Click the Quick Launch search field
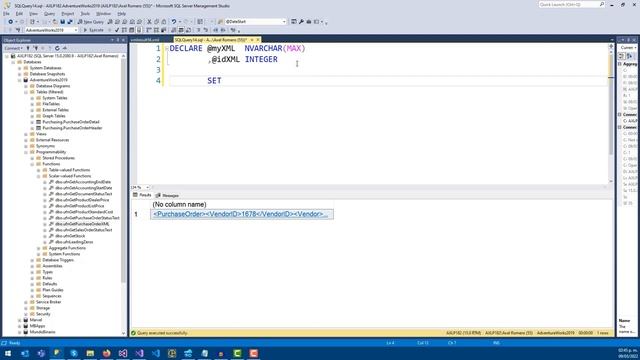The height and width of the screenshot is (360, 640). click(571, 4)
